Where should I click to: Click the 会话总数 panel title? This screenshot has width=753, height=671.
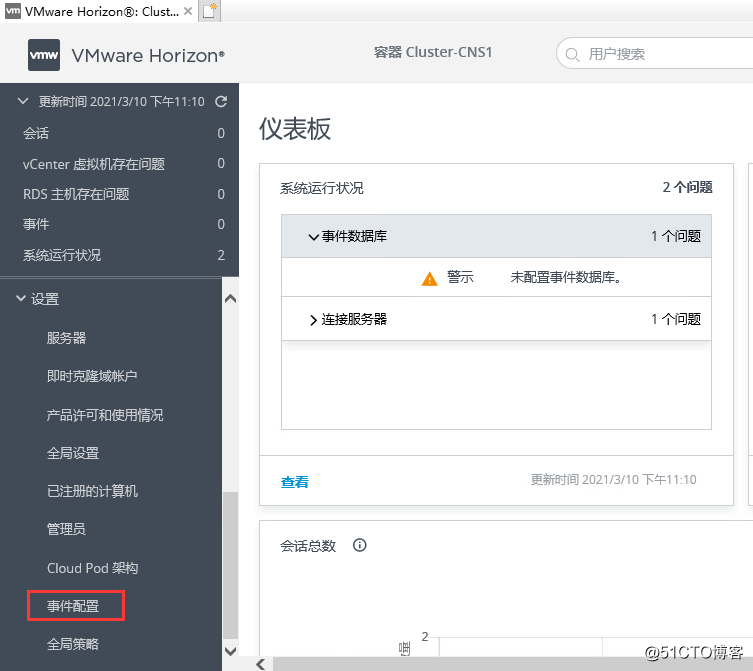[x=308, y=546]
